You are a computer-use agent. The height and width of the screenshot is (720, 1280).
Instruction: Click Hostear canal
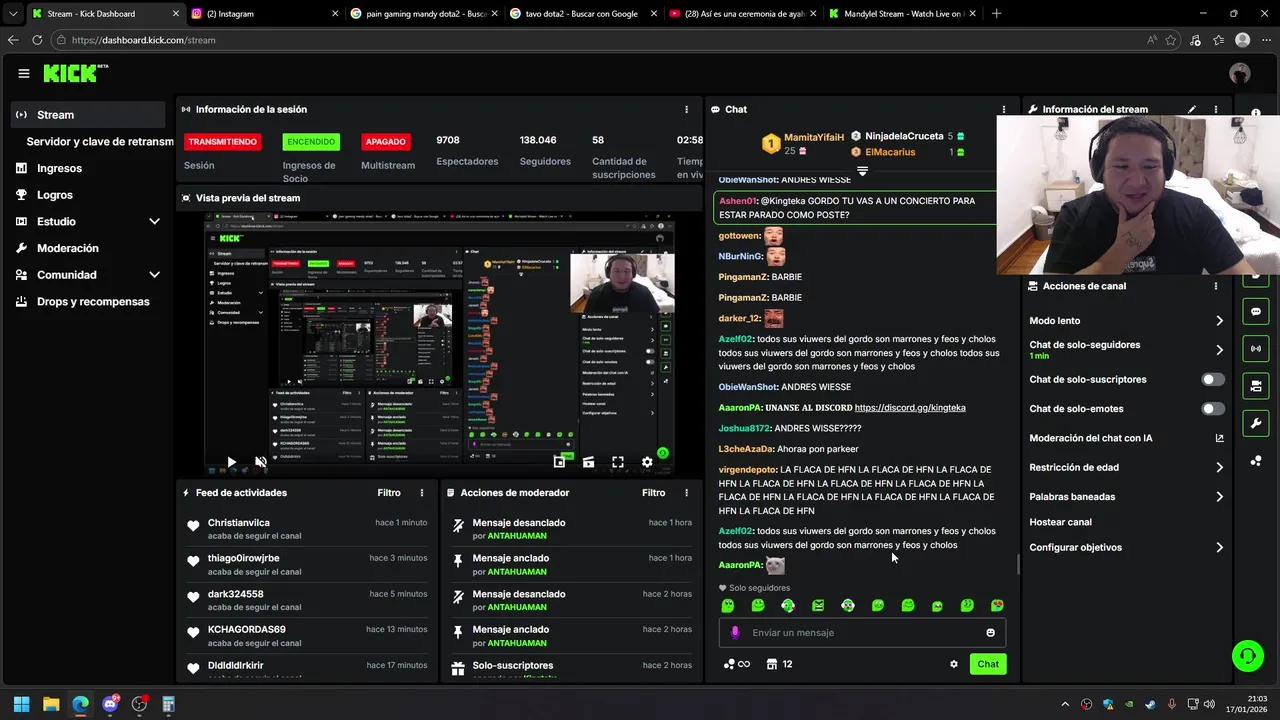tap(1060, 522)
